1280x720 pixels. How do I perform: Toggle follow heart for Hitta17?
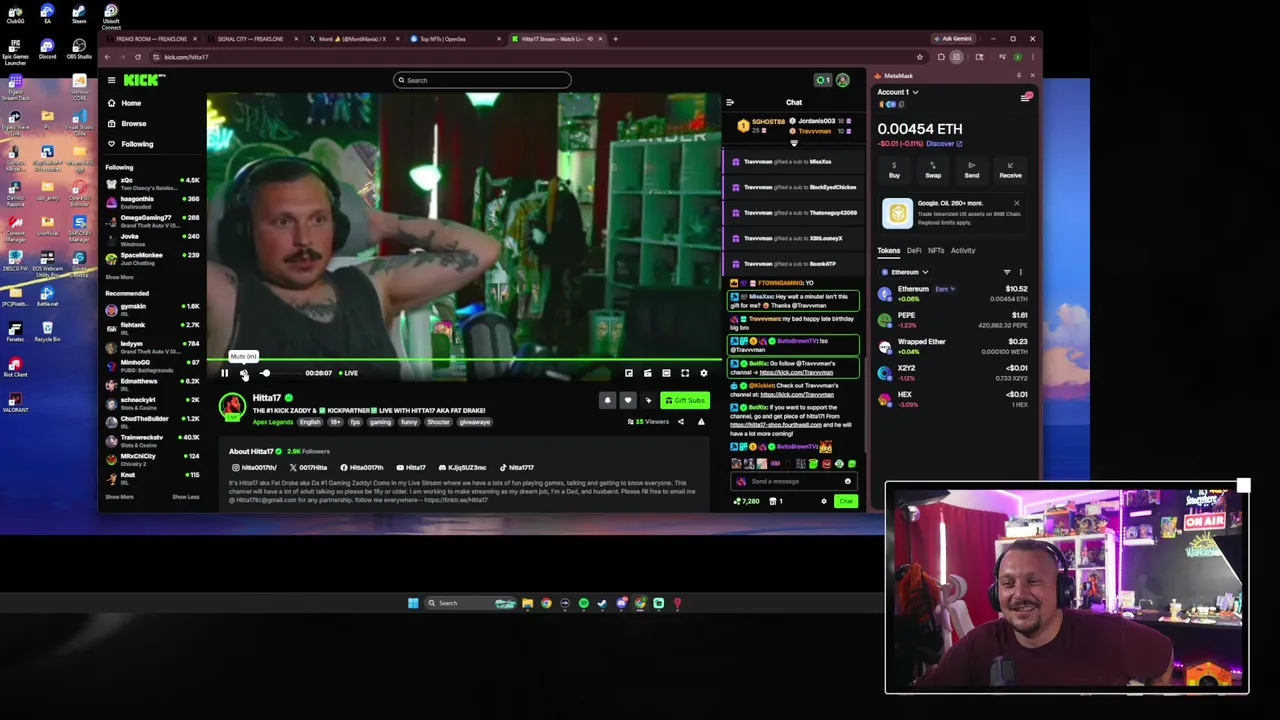[628, 400]
